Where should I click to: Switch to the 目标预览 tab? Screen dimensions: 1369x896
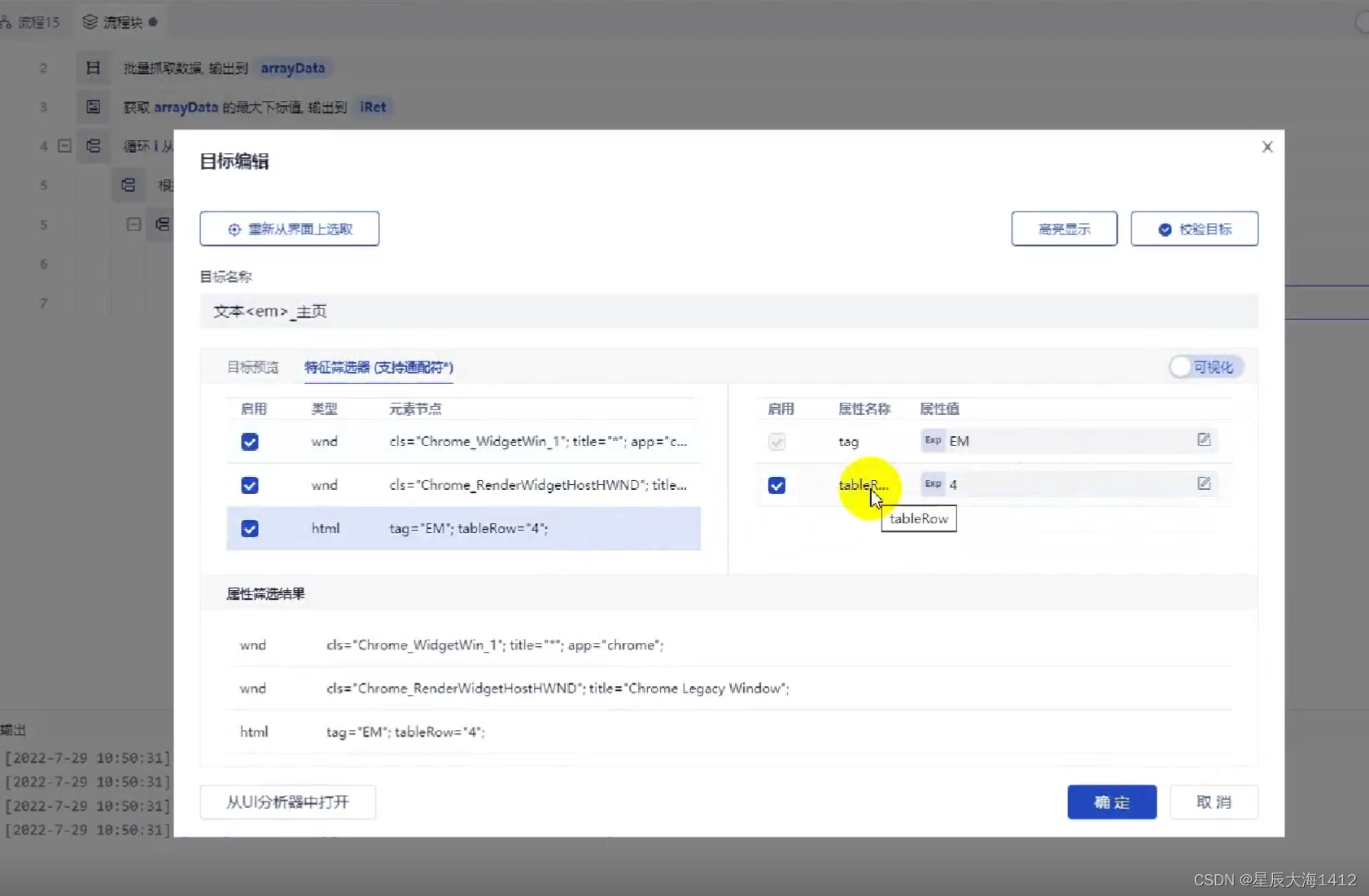point(252,367)
